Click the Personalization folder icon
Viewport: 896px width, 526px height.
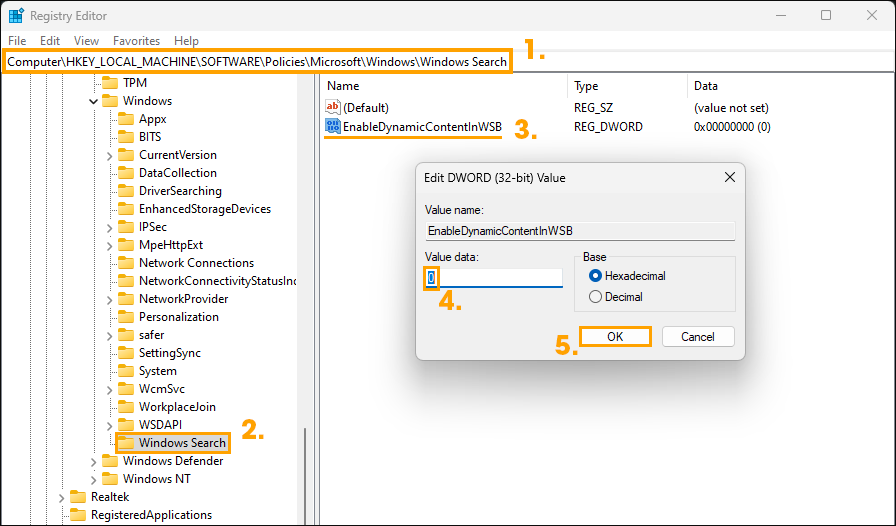coord(126,317)
